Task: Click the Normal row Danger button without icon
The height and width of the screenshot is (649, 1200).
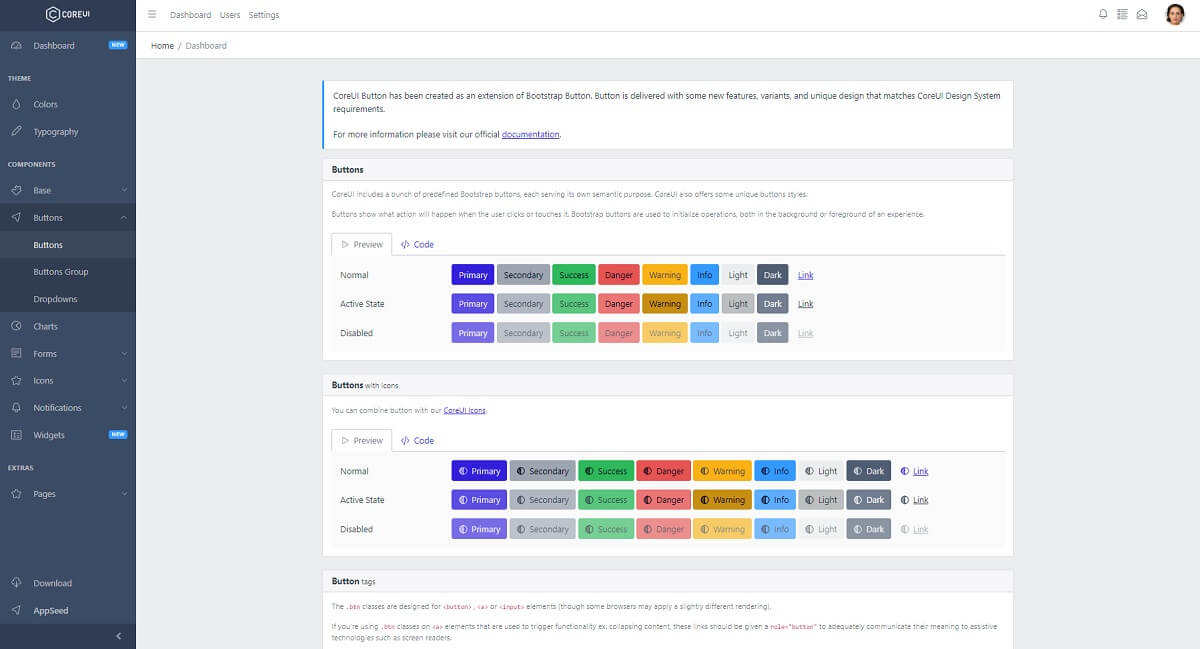Action: click(x=619, y=275)
